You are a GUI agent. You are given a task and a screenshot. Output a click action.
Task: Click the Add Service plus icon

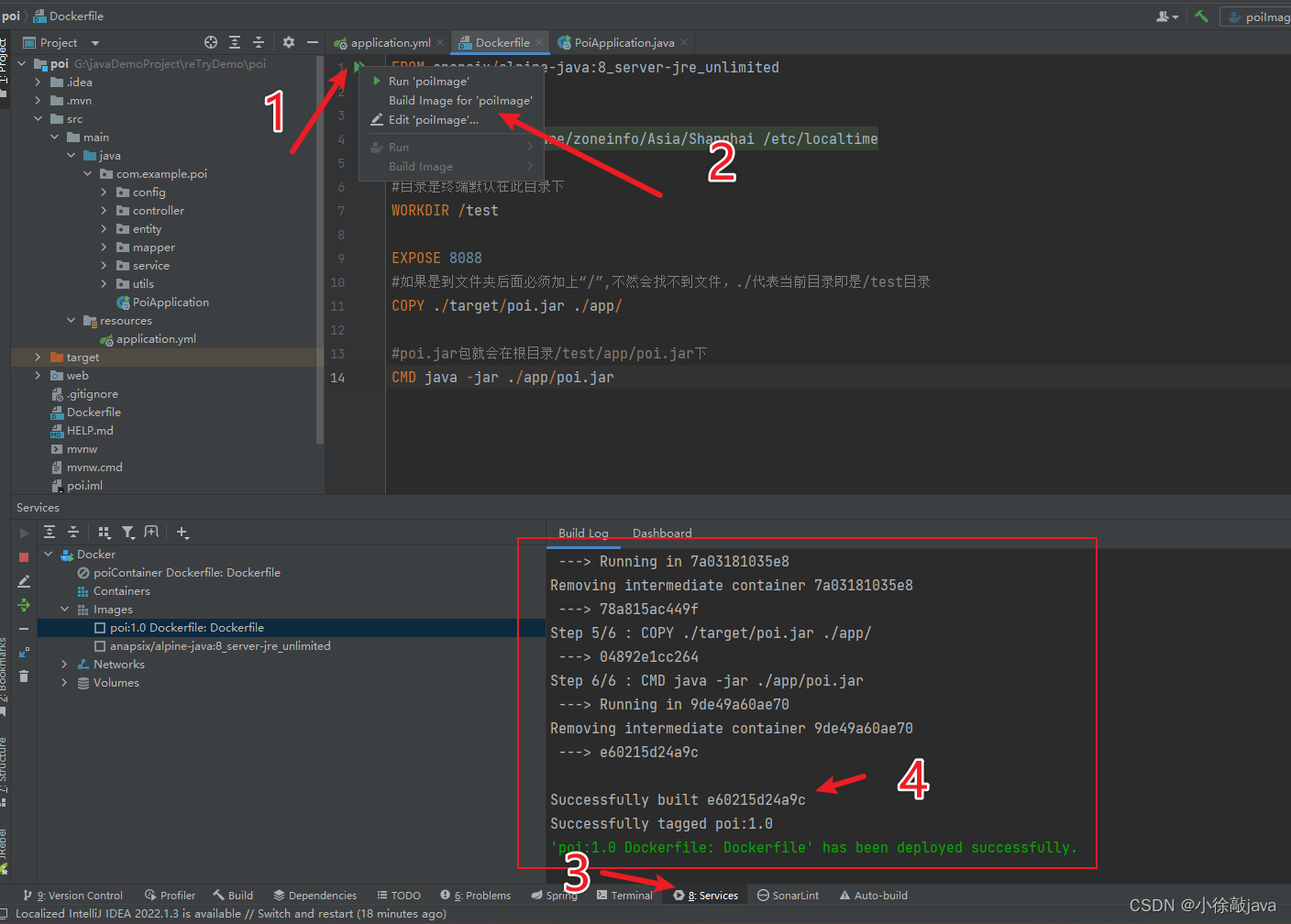tap(182, 533)
